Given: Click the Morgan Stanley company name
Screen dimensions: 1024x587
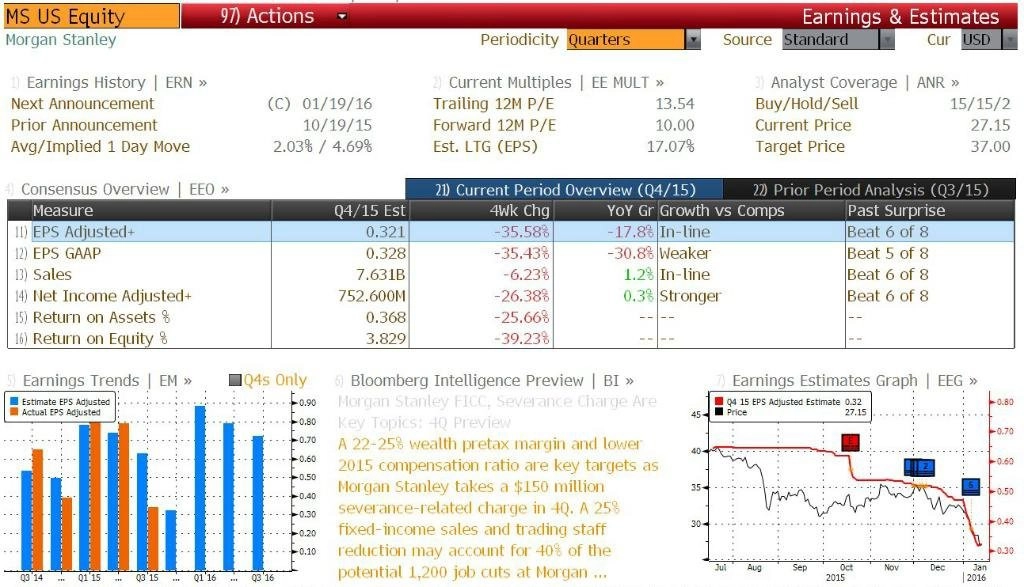Looking at the screenshot, I should (61, 40).
